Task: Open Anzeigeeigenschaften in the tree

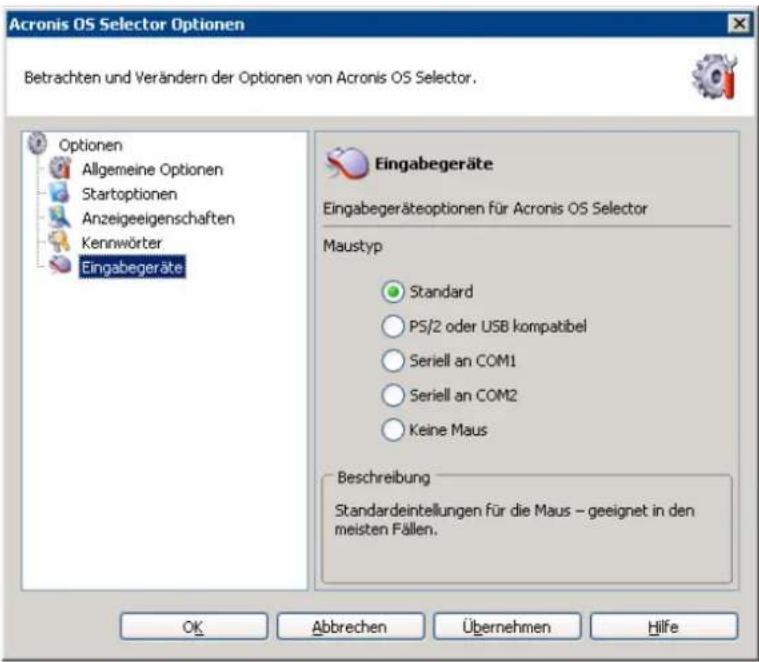Action: point(158,219)
